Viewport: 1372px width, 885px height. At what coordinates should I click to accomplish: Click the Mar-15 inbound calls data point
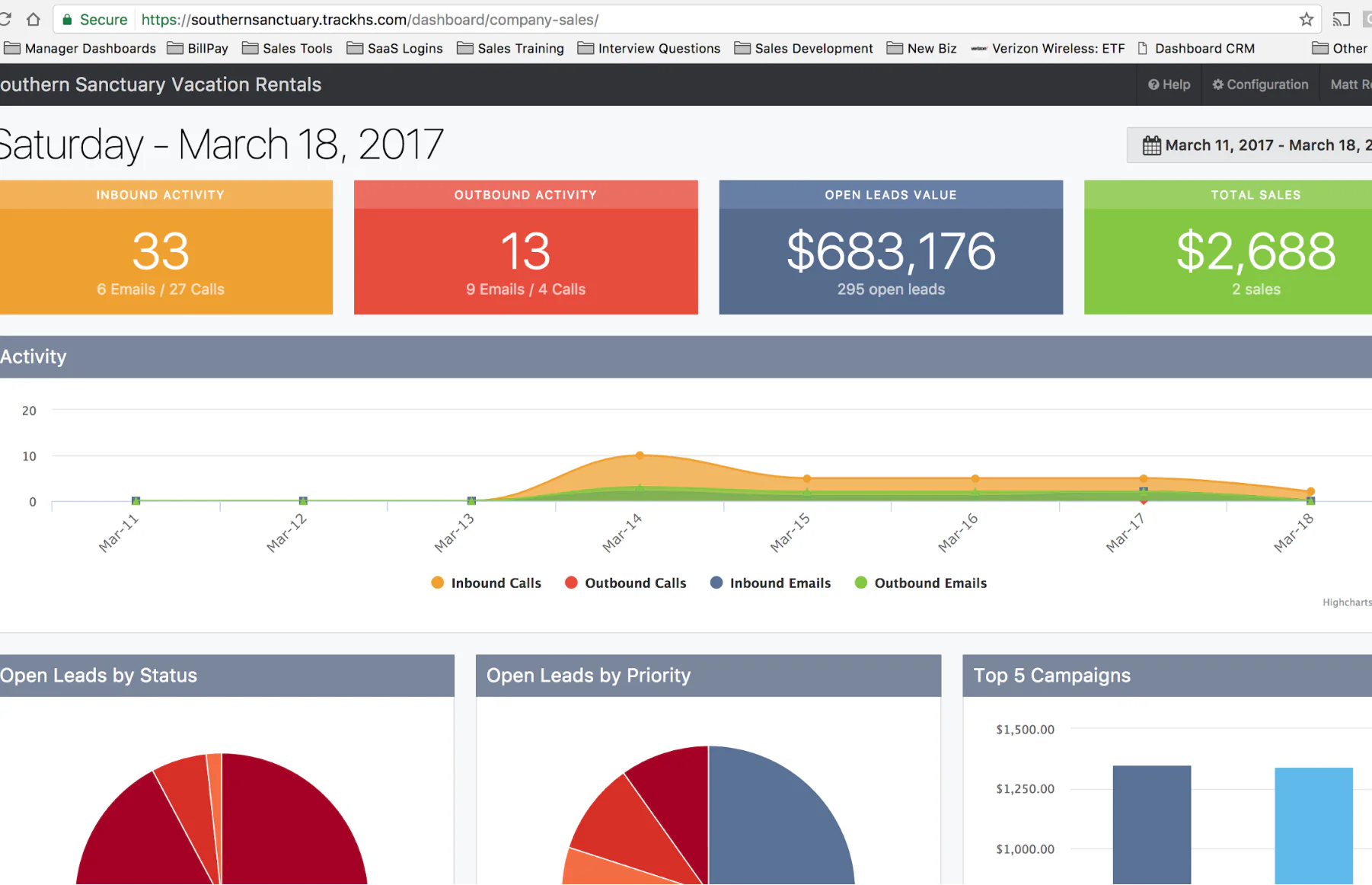coord(807,479)
